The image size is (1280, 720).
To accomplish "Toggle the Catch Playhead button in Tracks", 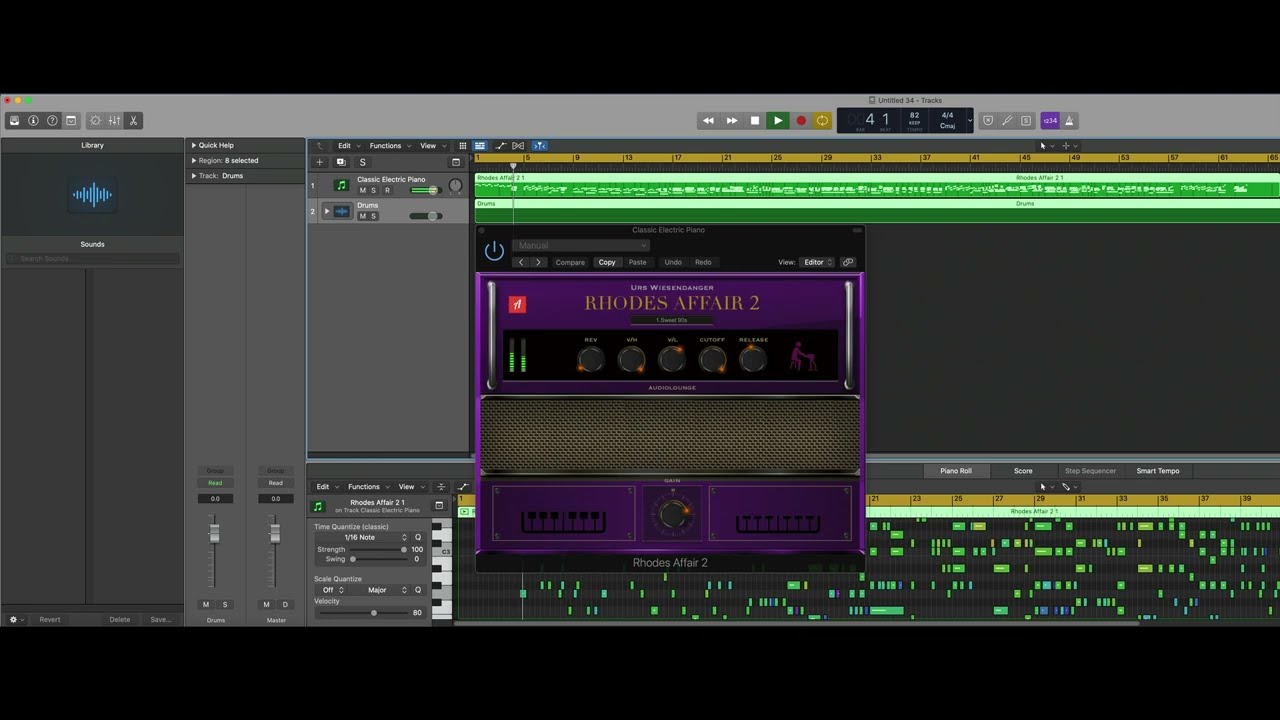I will pos(539,146).
